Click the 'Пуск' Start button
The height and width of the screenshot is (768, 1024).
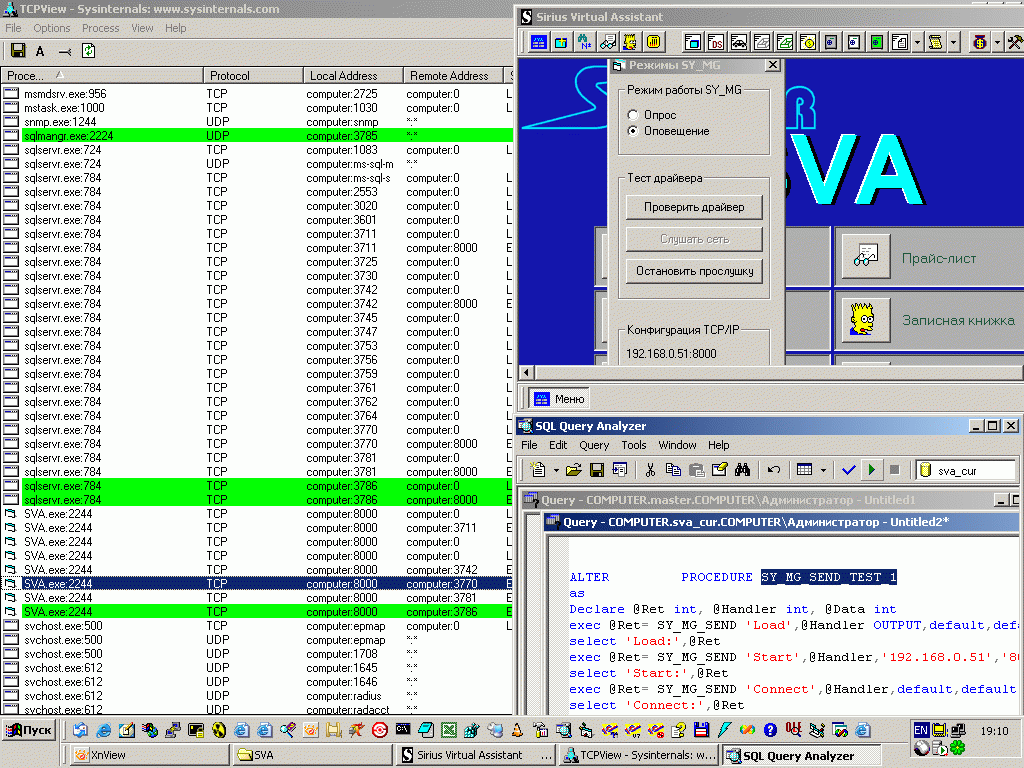point(29,730)
